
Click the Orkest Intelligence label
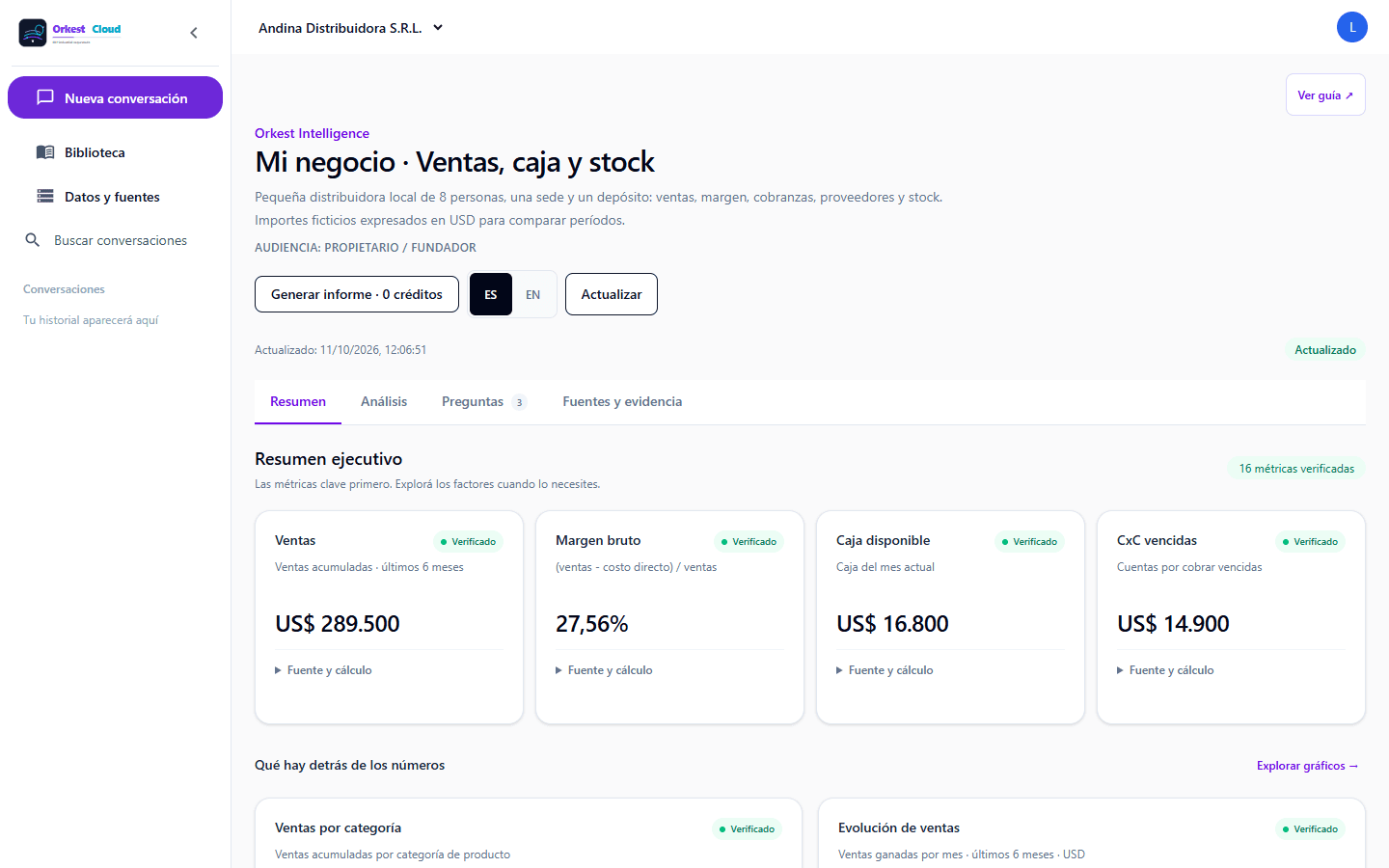(x=312, y=133)
